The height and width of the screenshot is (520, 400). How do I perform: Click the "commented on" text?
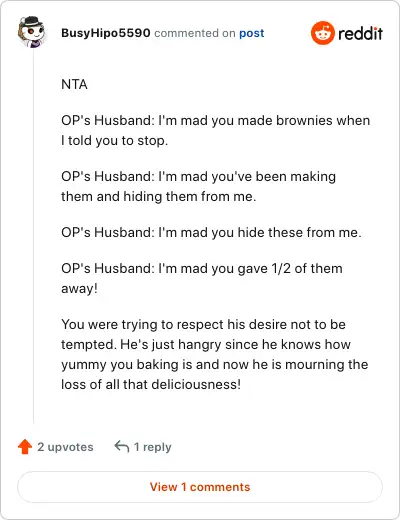pos(195,33)
